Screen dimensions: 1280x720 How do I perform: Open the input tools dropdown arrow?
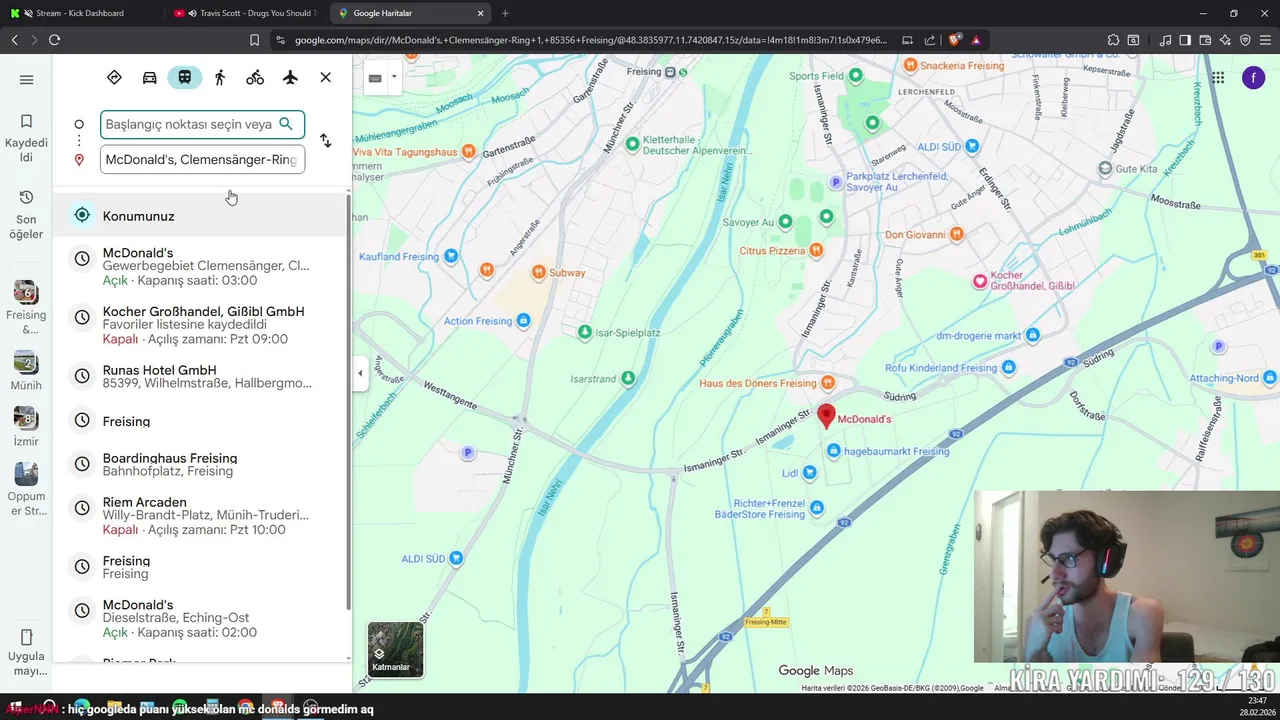click(394, 77)
